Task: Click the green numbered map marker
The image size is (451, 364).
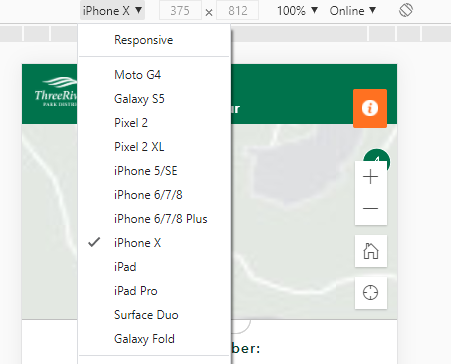Action: [x=377, y=156]
